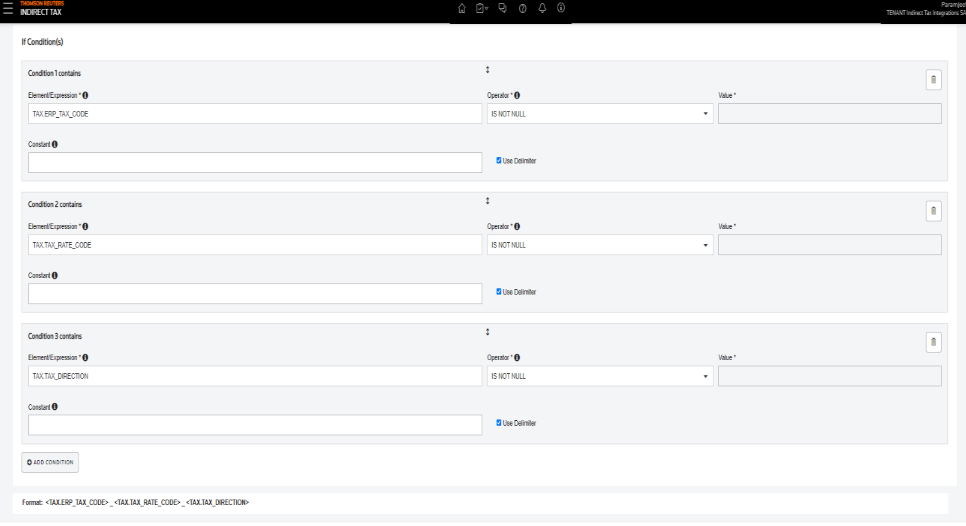Screen dimensions: 966x526
Task: Expand the Operator dropdown in Condition 2
Action: pyautogui.click(x=599, y=245)
